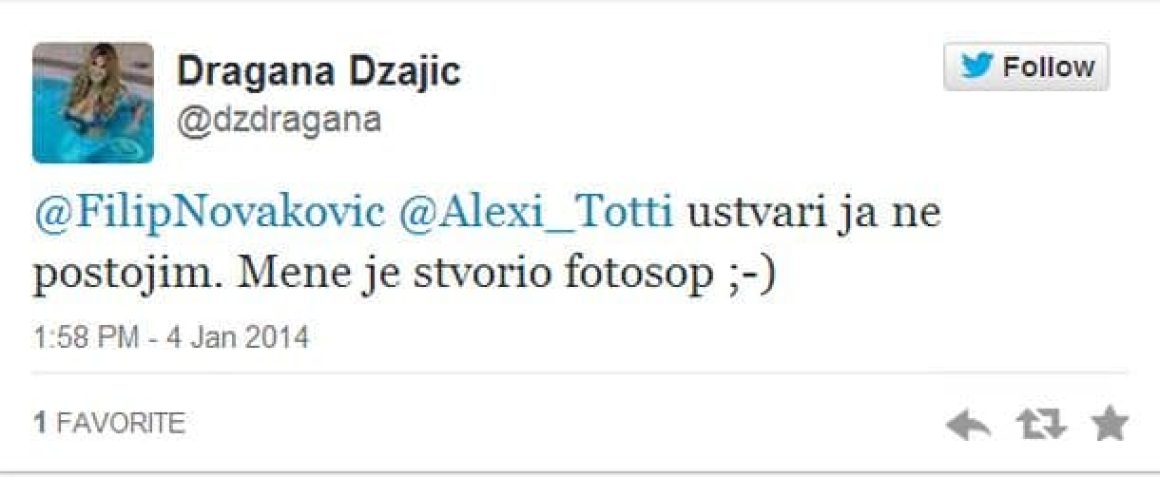The image size is (1160, 477).
Task: Open Dragana Dzajic's profile picture
Action: coord(92,102)
